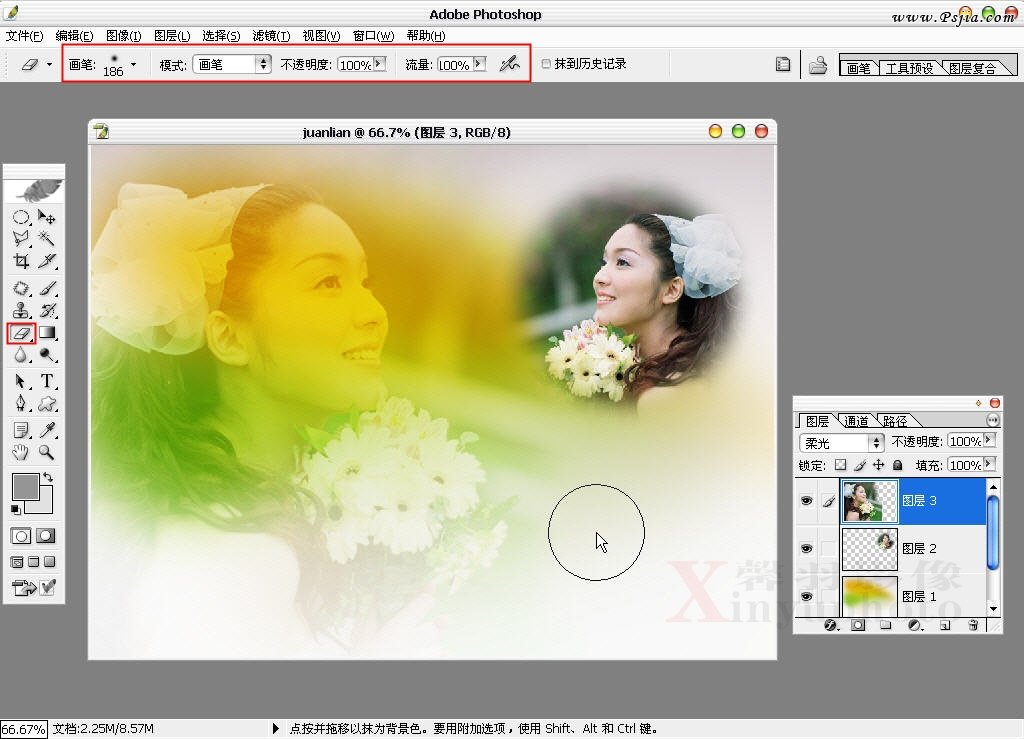Click the foreground color swatch
Viewport: 1024px width, 739px height.
tap(25, 487)
